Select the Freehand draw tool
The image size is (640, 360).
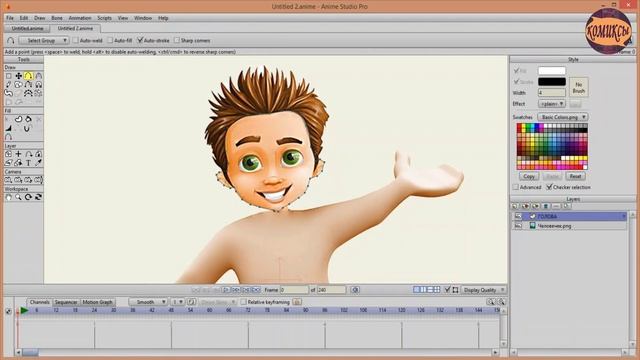9,84
